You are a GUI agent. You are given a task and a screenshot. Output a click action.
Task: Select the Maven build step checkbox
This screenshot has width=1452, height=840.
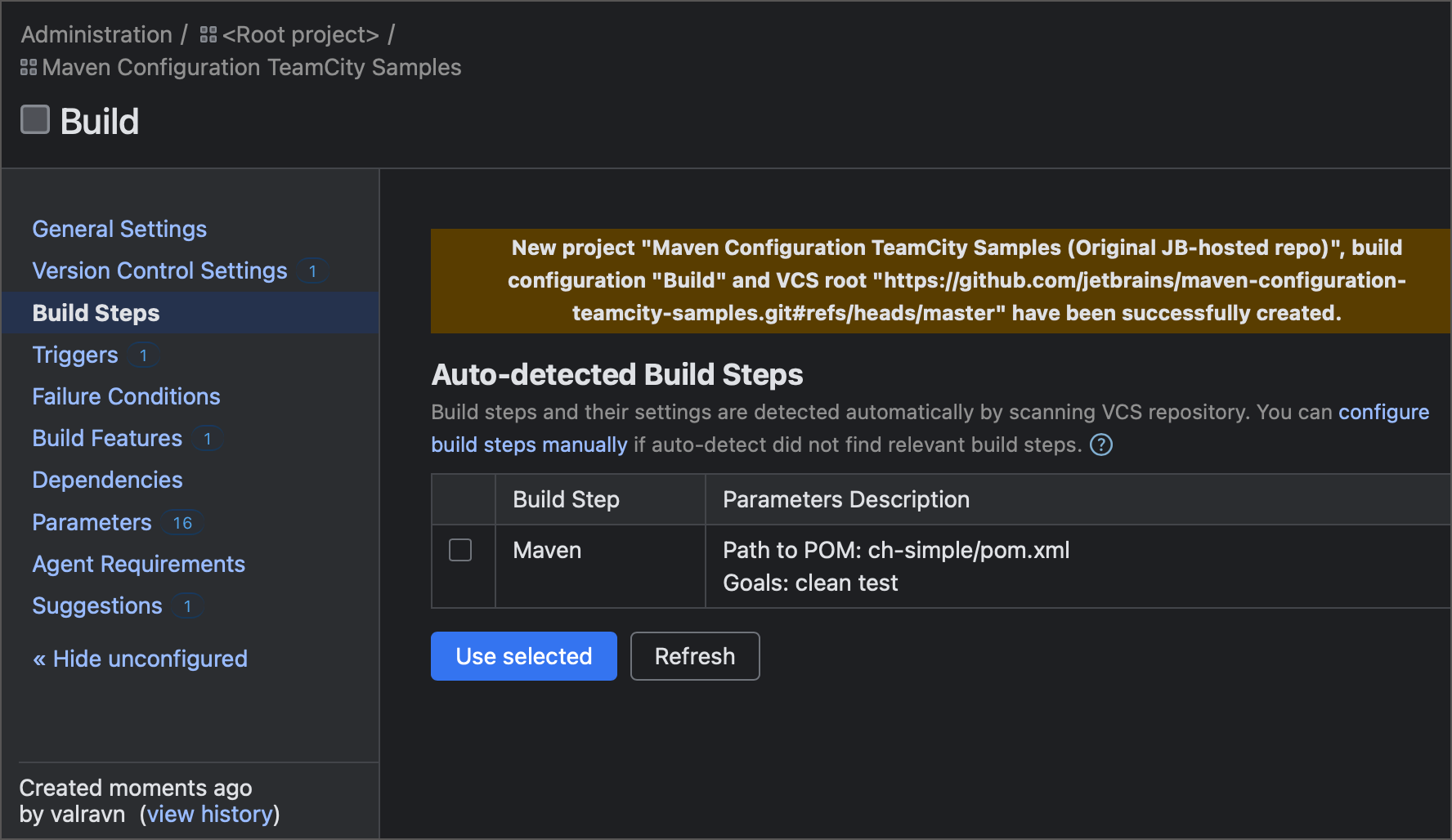click(x=460, y=550)
